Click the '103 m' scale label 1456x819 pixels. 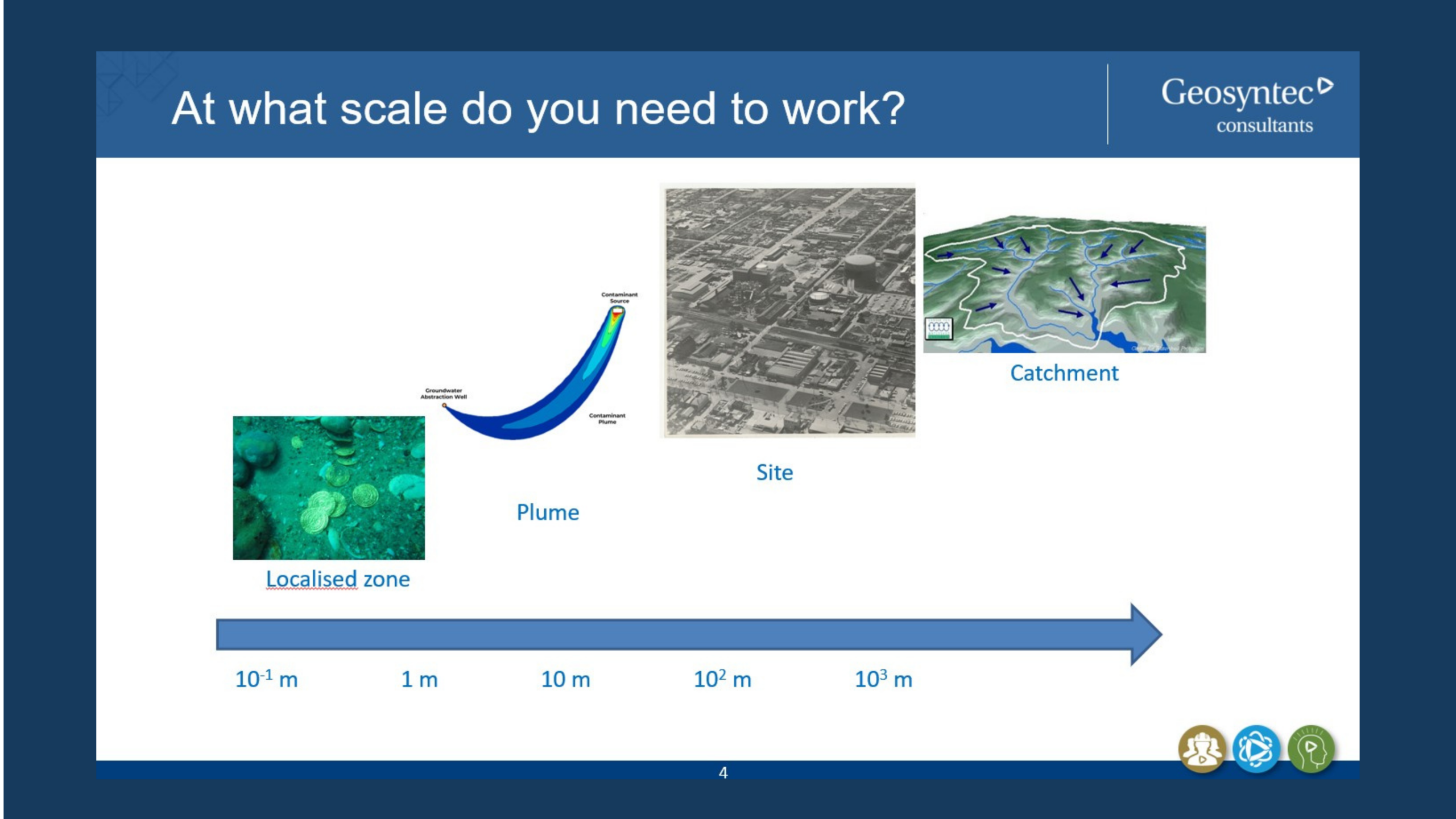coord(884,679)
